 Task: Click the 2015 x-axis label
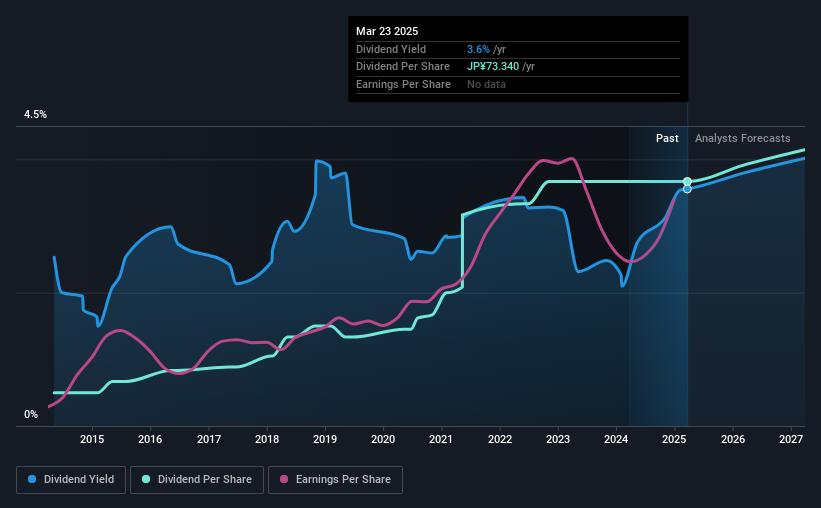[92, 439]
